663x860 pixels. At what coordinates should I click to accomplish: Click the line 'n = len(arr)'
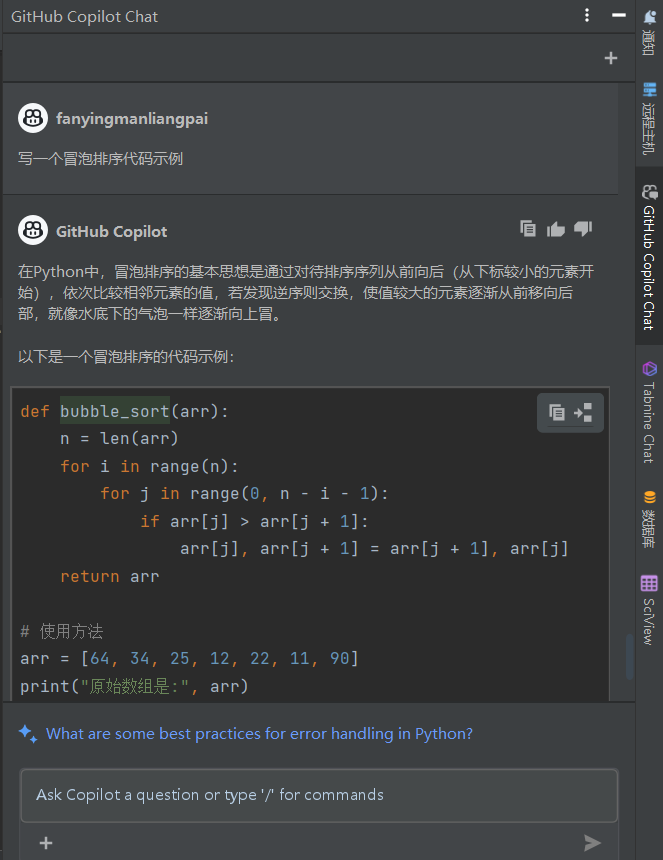tap(120, 438)
